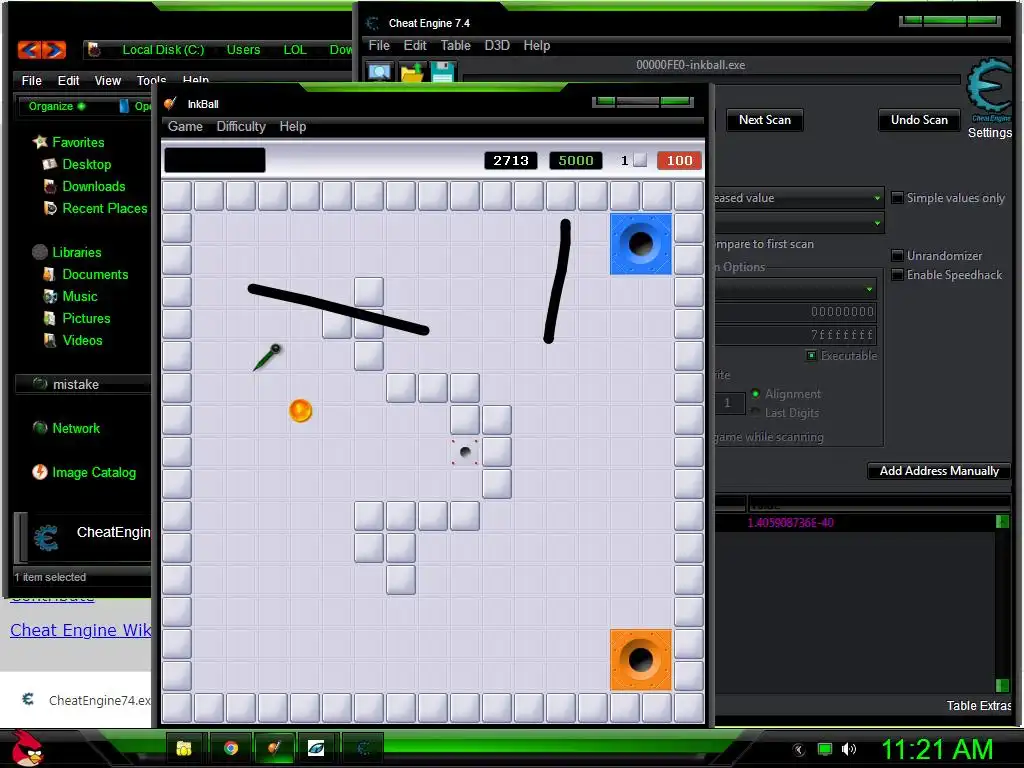
Task: Toggle Simple values only checkbox
Action: coord(897,198)
